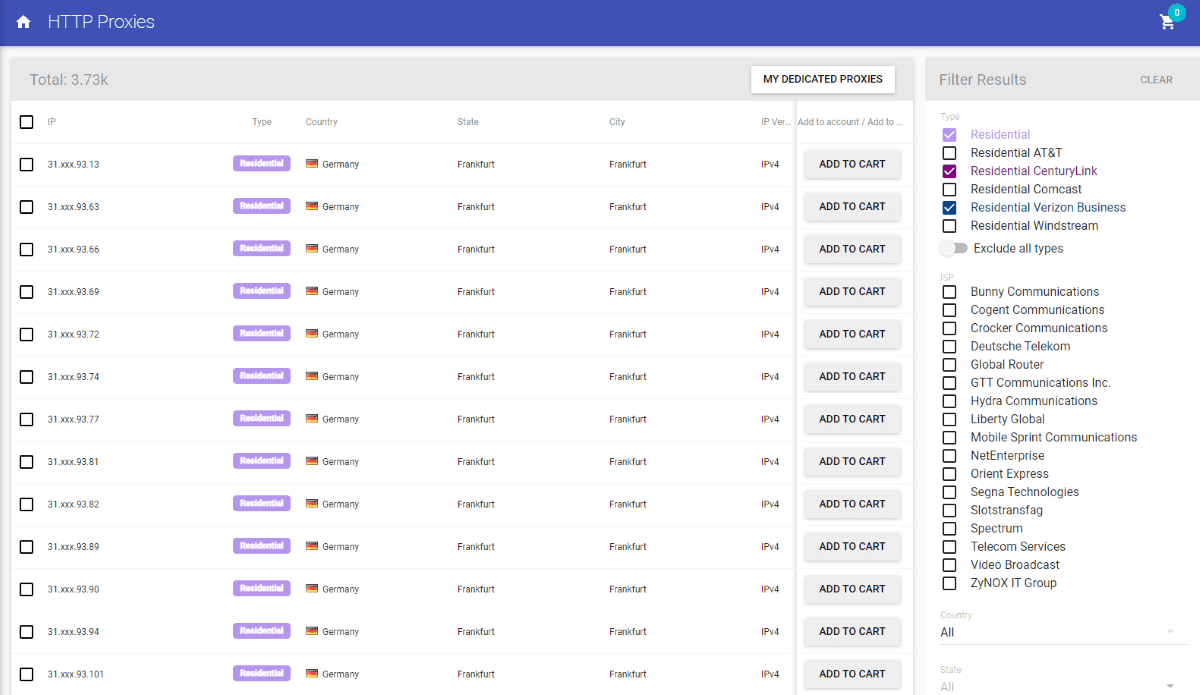This screenshot has width=1200, height=695.
Task: Sort by the City column header
Action: [x=617, y=122]
